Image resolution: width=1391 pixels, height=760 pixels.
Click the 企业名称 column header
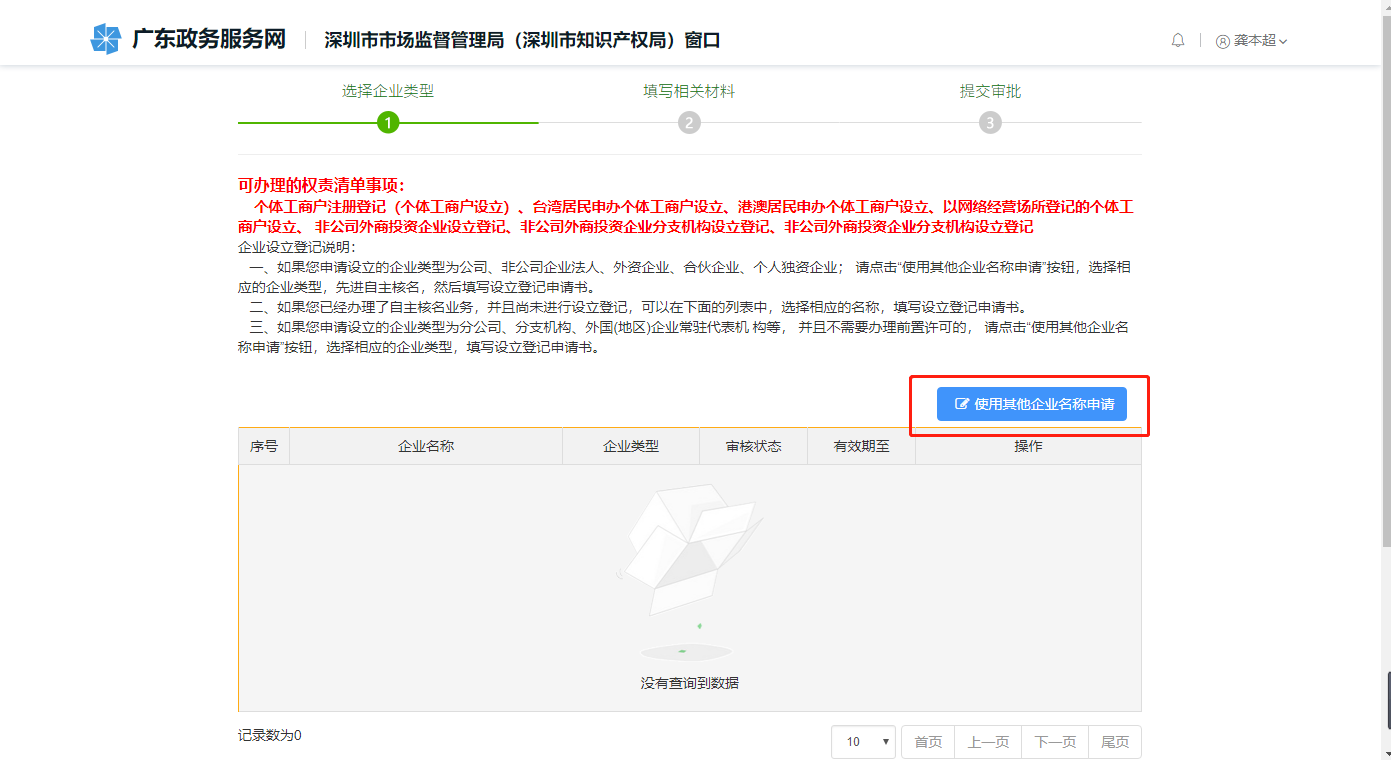tap(427, 446)
